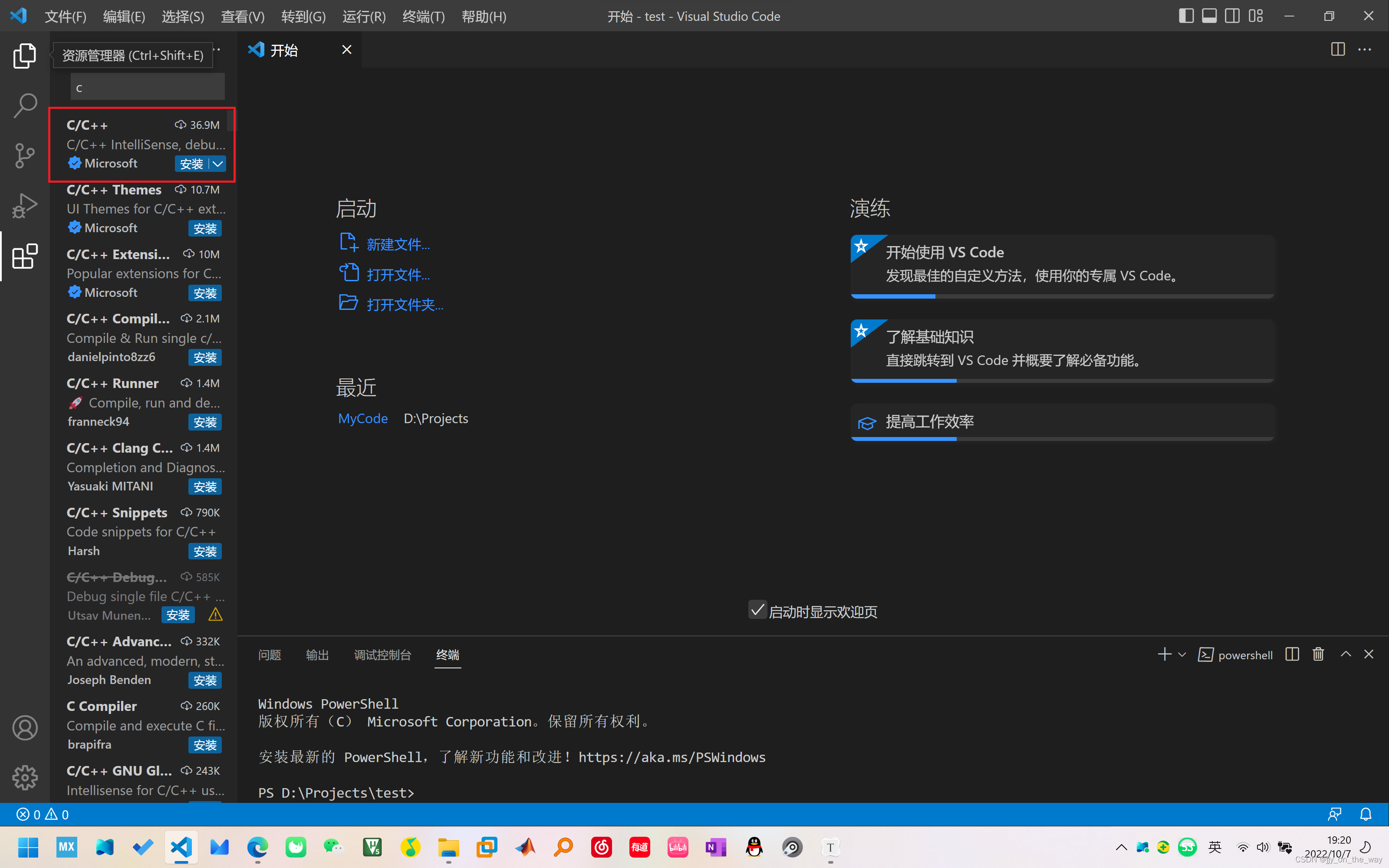Toggle the primary sidebar layout button
The image size is (1389, 868).
[x=1186, y=16]
